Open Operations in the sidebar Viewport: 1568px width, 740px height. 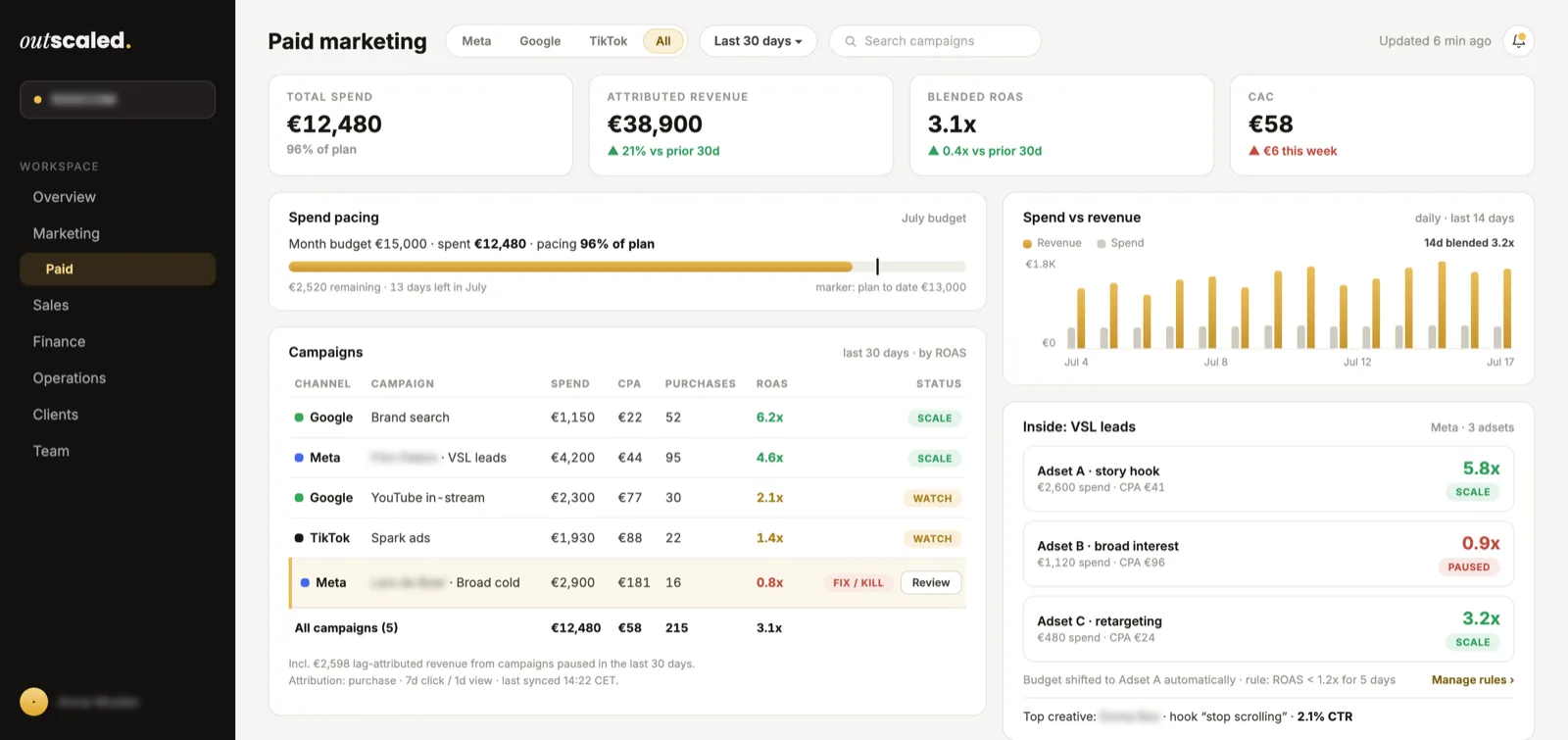(x=69, y=377)
